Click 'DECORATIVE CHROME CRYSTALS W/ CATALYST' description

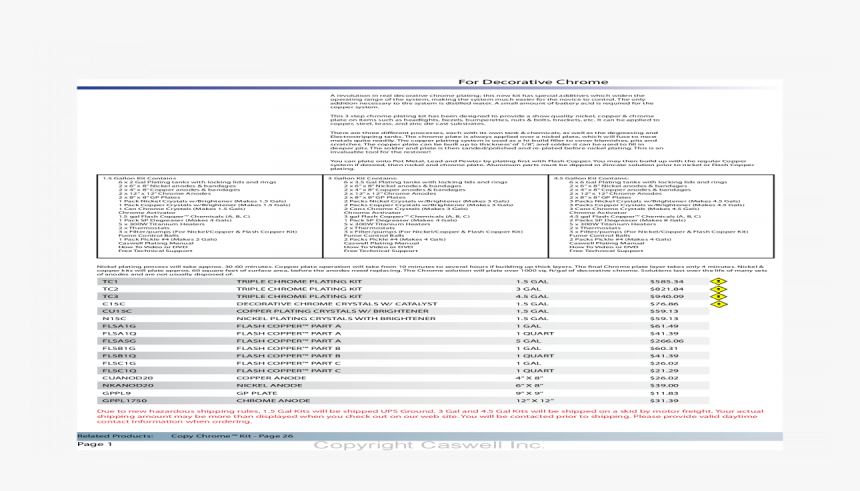point(337,304)
